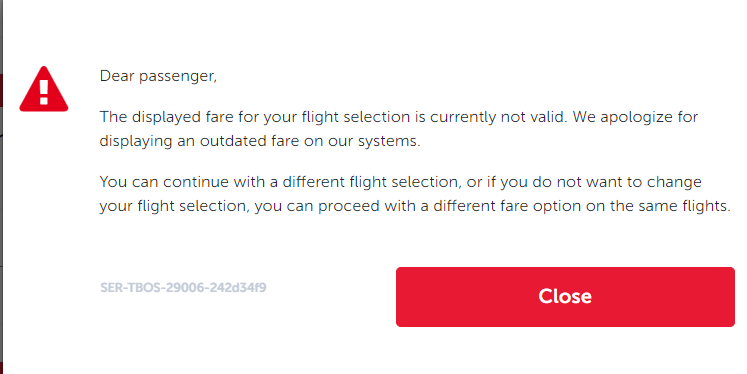
Task: Click the line beginning "your flight selection, you can proceed"
Action: pos(415,207)
